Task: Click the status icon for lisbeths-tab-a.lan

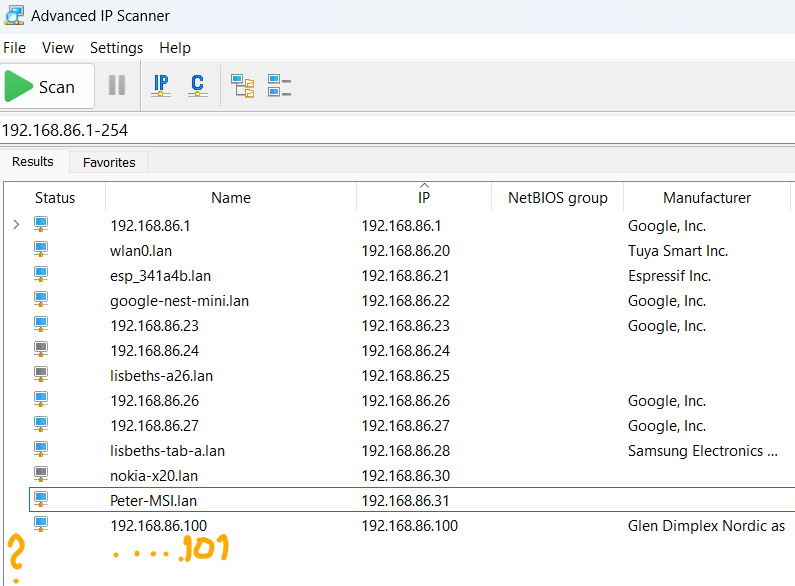Action: 41,450
